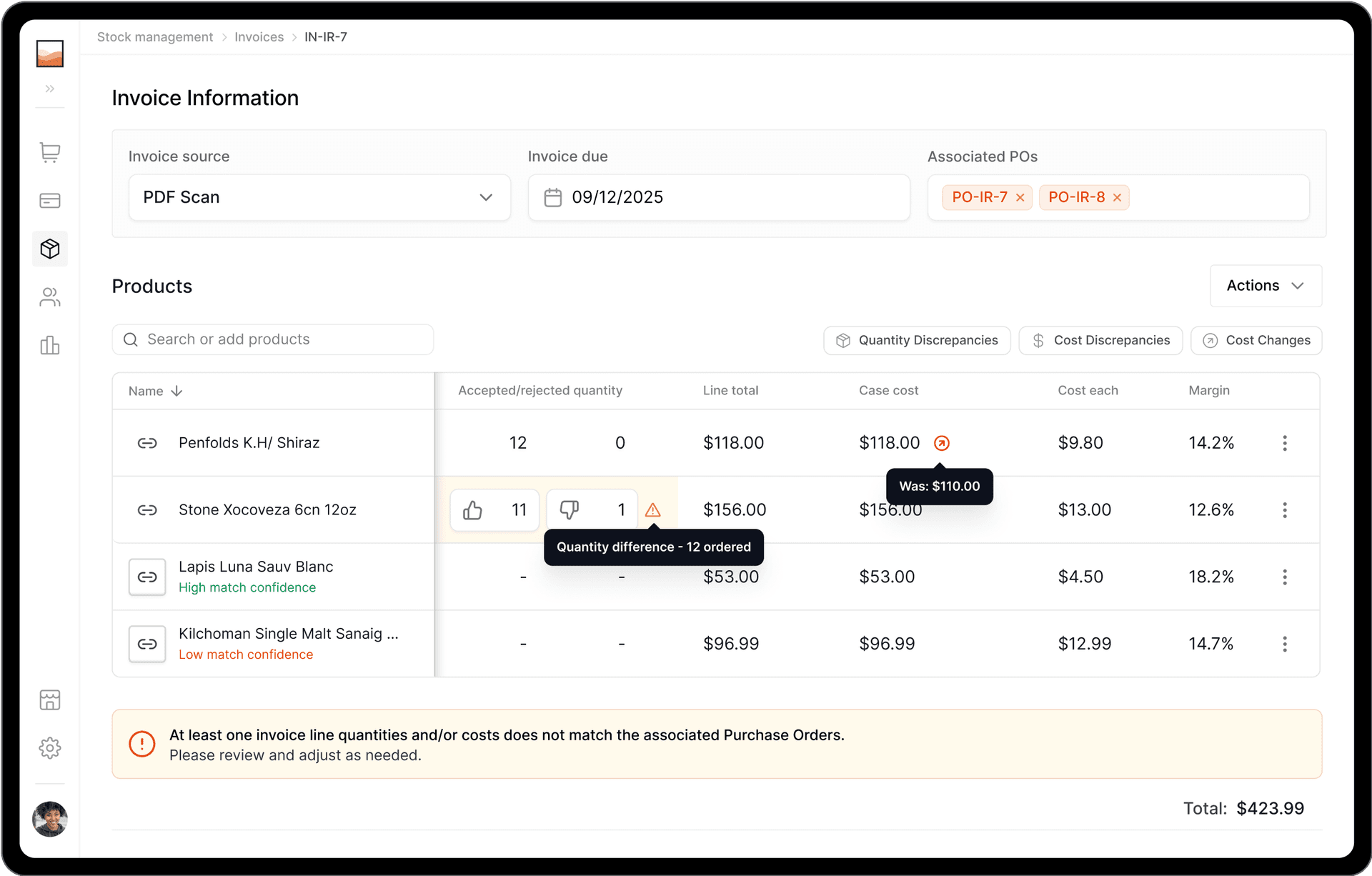This screenshot has height=876, width=1372.
Task: Toggle Quantity Discrepancies filter
Action: pyautogui.click(x=917, y=340)
